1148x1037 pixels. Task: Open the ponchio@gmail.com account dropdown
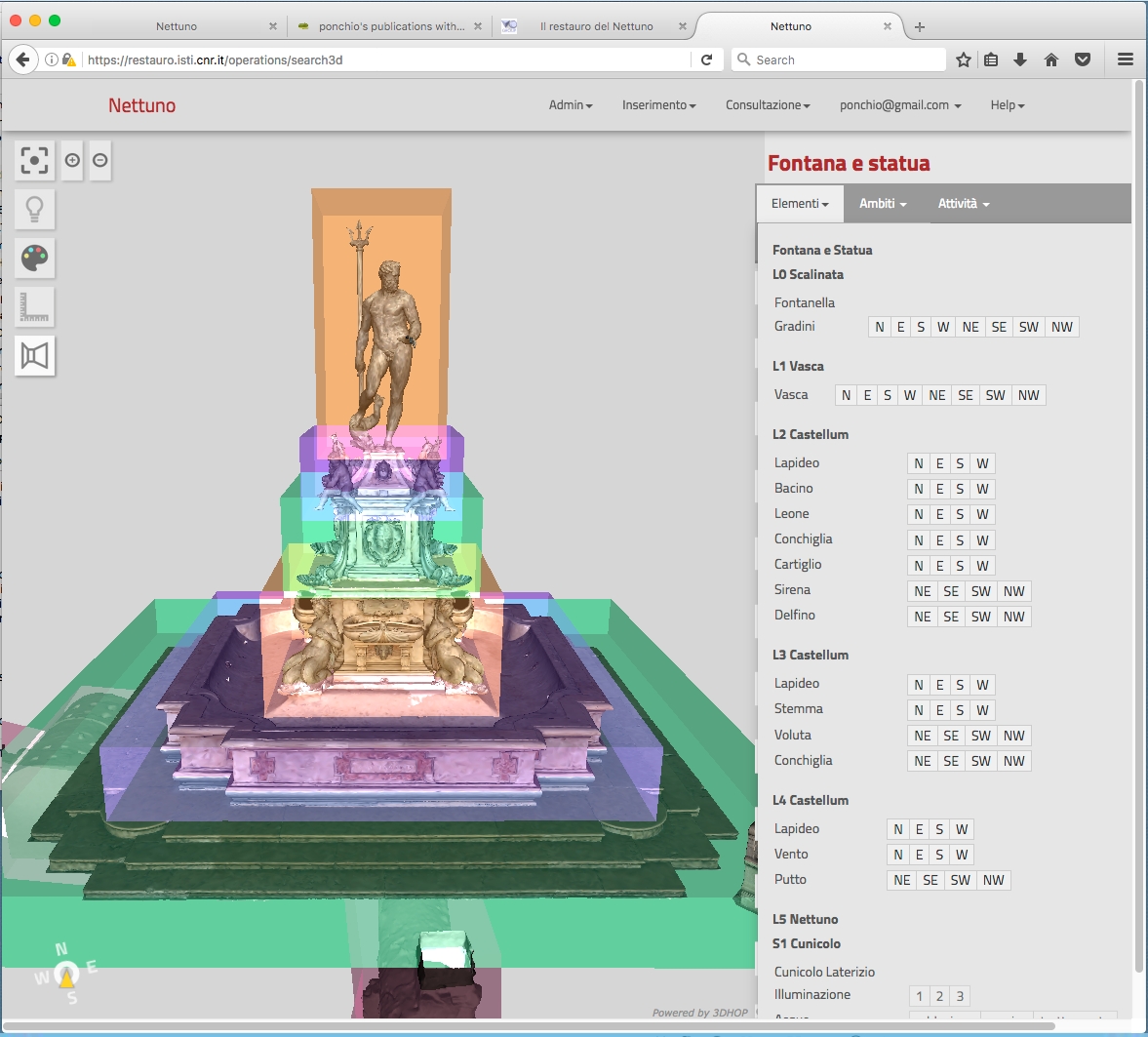900,105
